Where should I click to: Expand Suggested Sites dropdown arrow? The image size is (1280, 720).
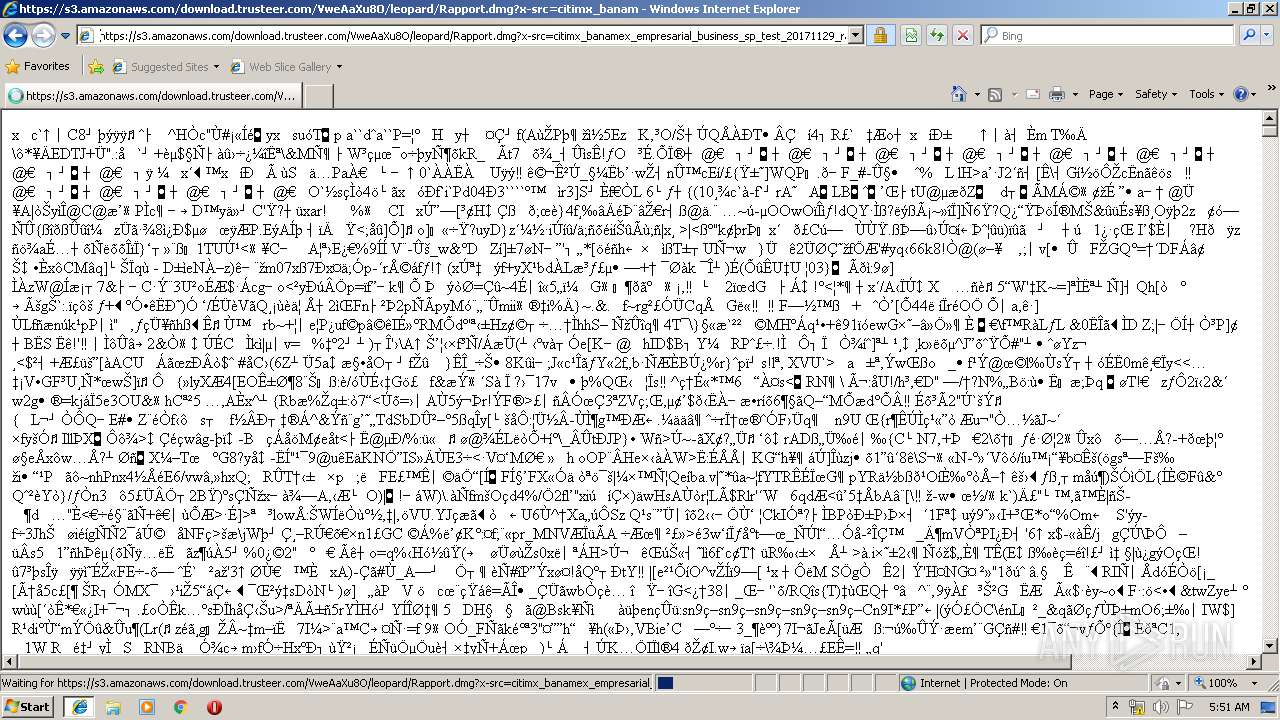click(x=217, y=67)
